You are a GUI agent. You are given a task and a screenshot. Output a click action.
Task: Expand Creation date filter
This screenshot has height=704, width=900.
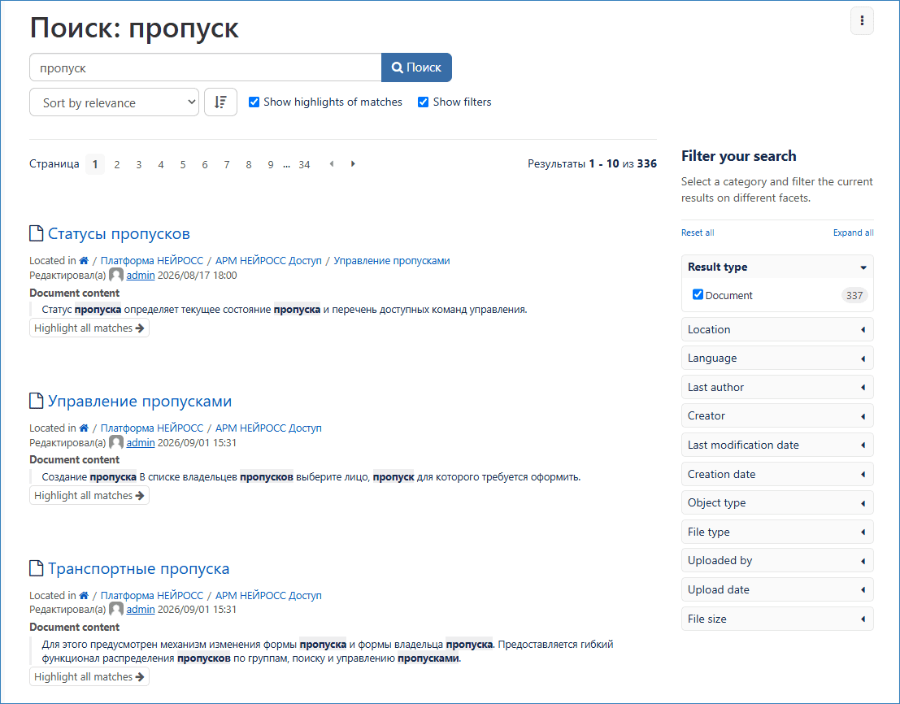(x=777, y=474)
